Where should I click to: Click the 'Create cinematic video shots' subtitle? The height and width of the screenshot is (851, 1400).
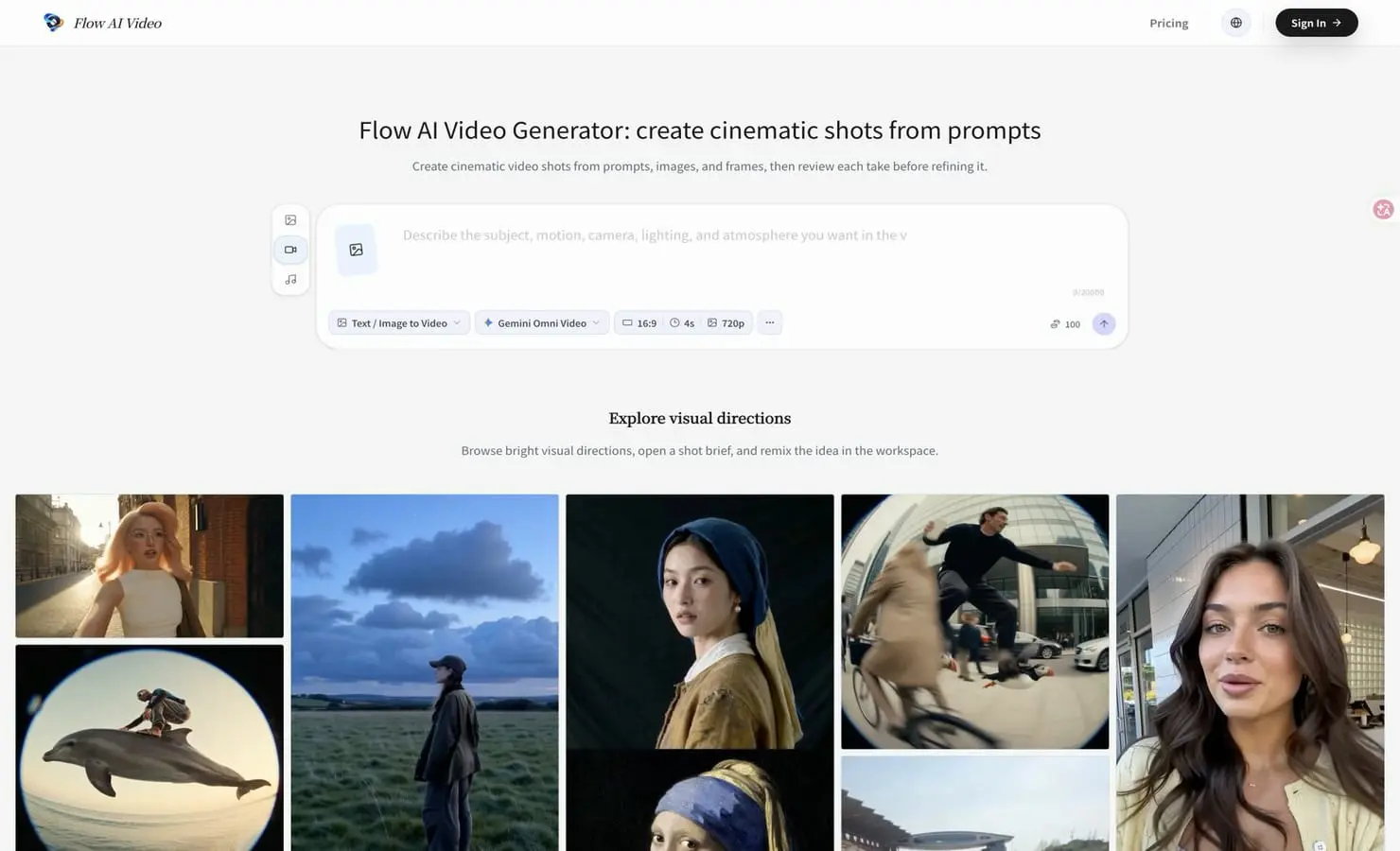point(700,166)
